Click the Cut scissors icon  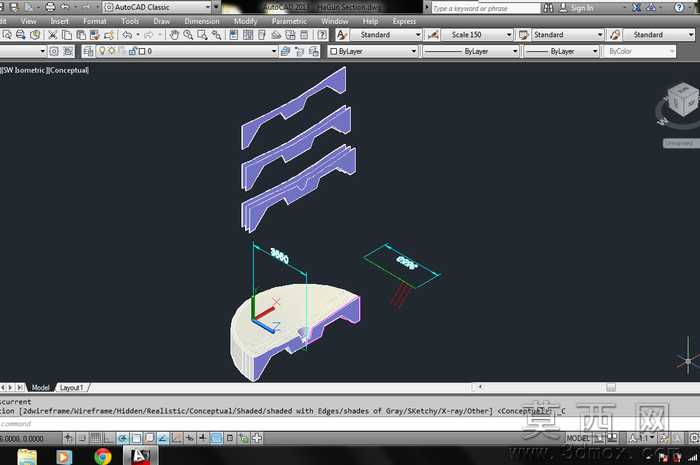coord(53,35)
